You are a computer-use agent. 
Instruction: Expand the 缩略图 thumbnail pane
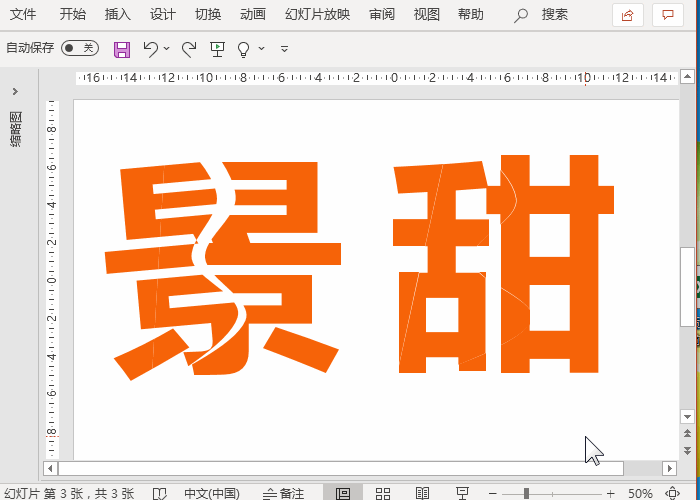pos(15,92)
